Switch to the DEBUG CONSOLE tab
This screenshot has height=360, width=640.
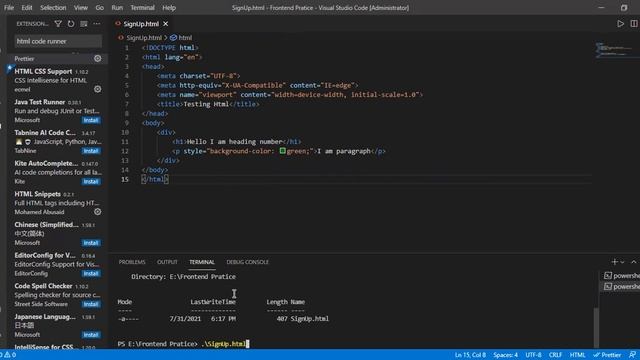(x=248, y=262)
